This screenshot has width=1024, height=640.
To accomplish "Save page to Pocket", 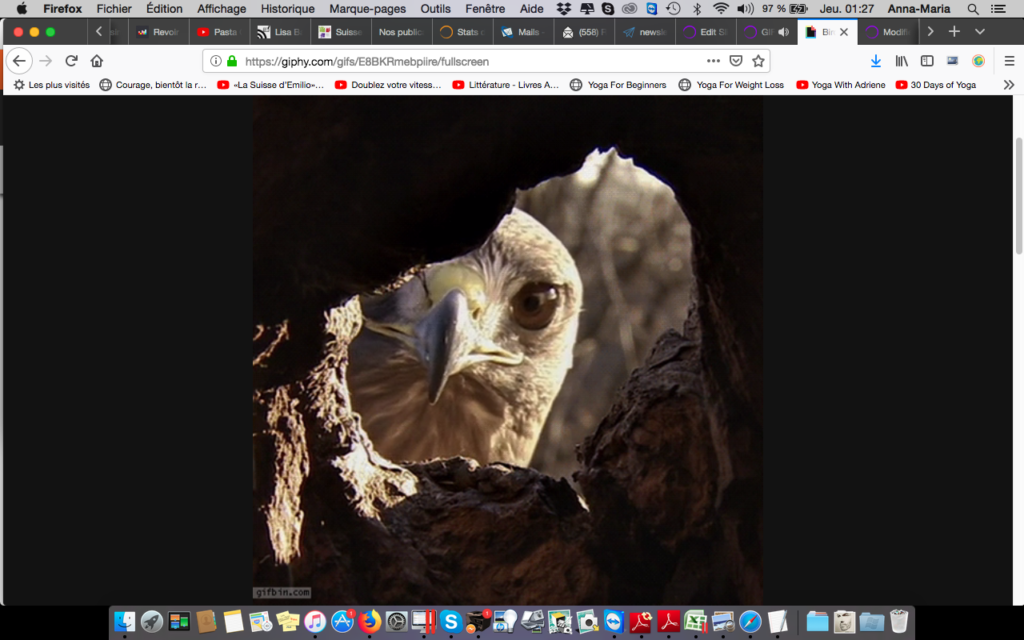I will [x=736, y=61].
